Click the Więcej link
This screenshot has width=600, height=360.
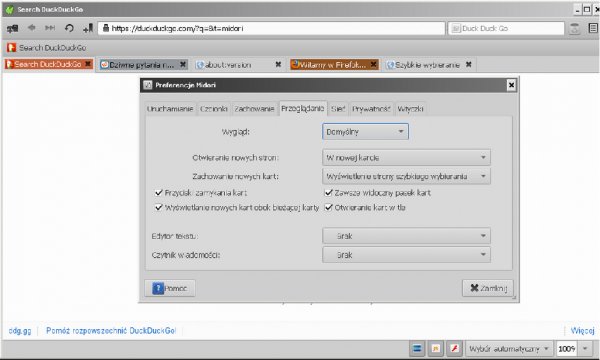point(582,331)
